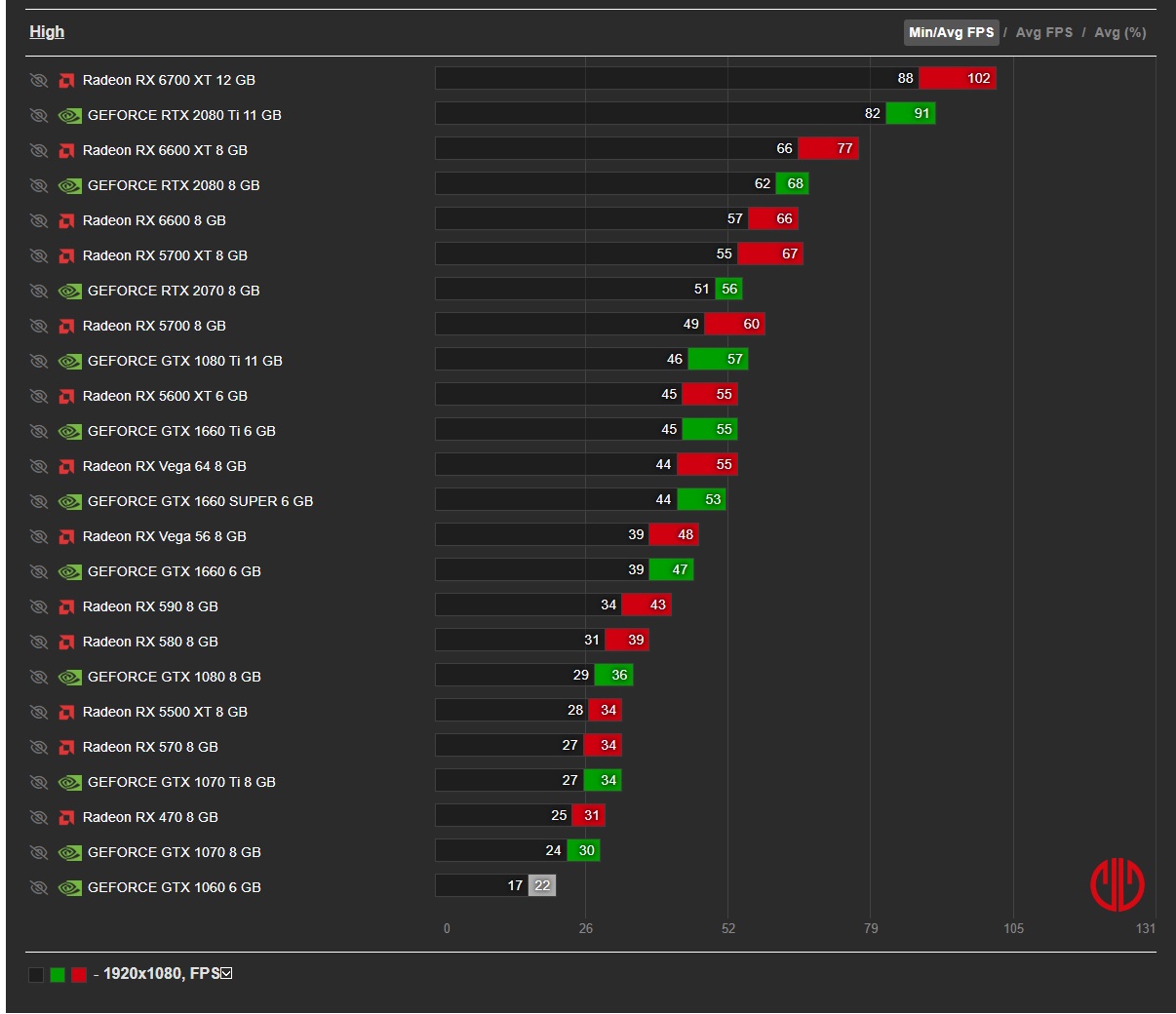This screenshot has height=1014, width=1176.
Task: Click AMD logo next to Radeon RX 6700 XT
Action: click(x=66, y=80)
